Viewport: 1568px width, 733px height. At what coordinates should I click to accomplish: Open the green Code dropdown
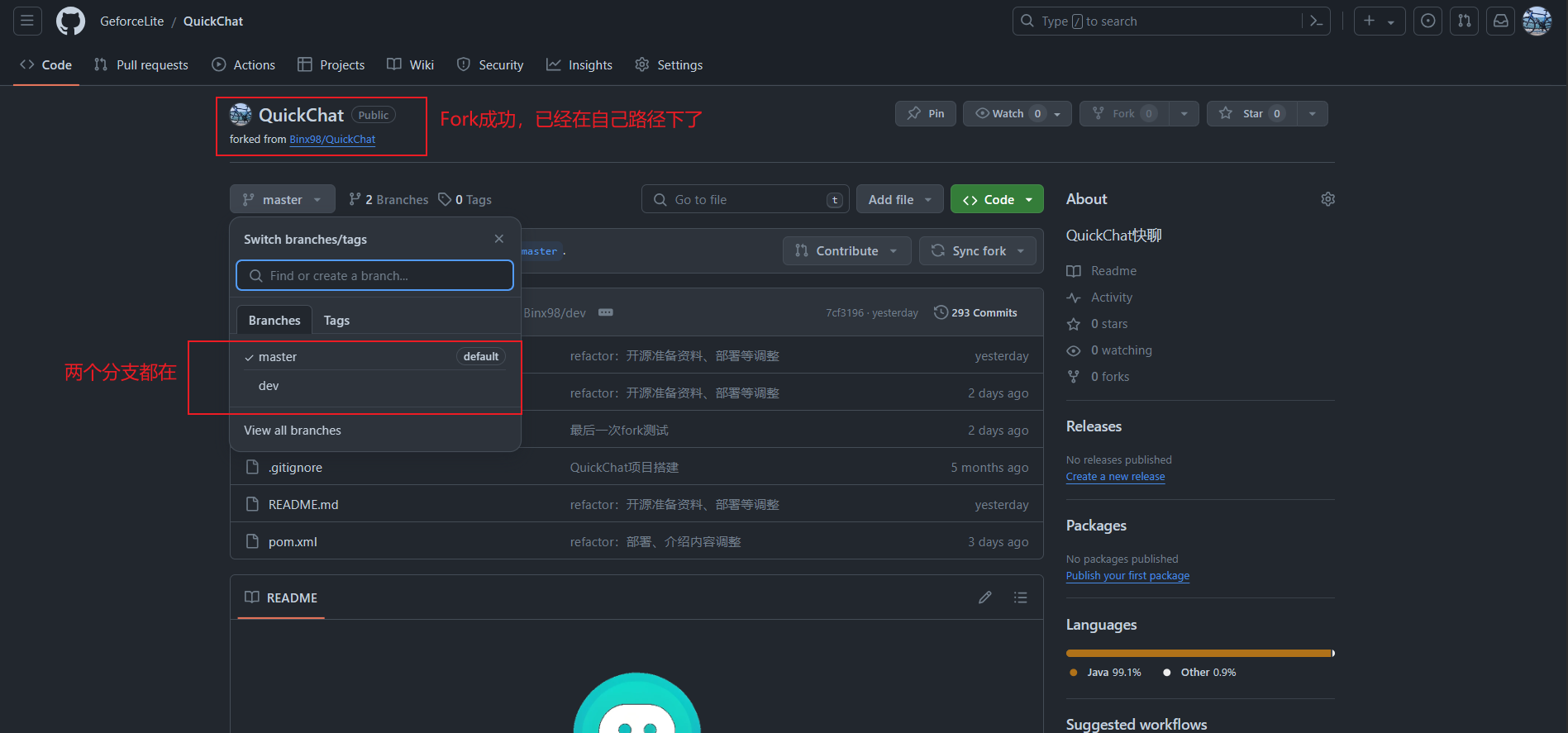[x=997, y=199]
